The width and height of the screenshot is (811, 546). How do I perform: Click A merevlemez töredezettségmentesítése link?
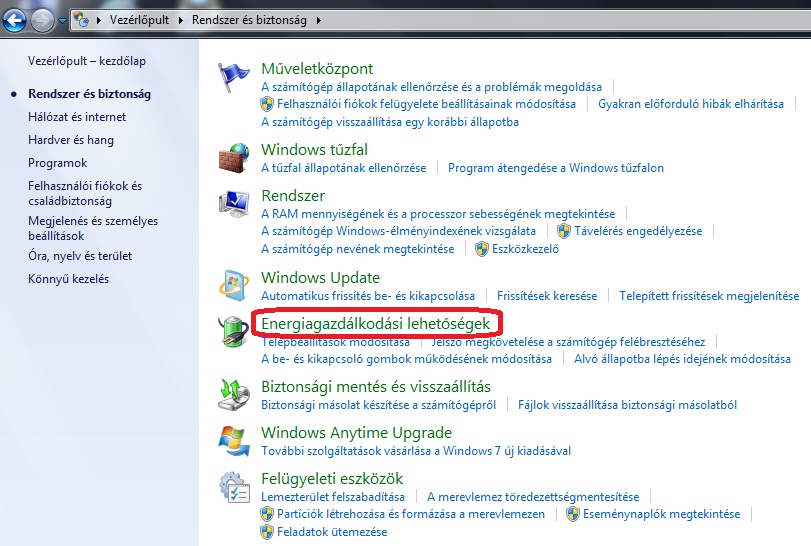click(x=533, y=497)
